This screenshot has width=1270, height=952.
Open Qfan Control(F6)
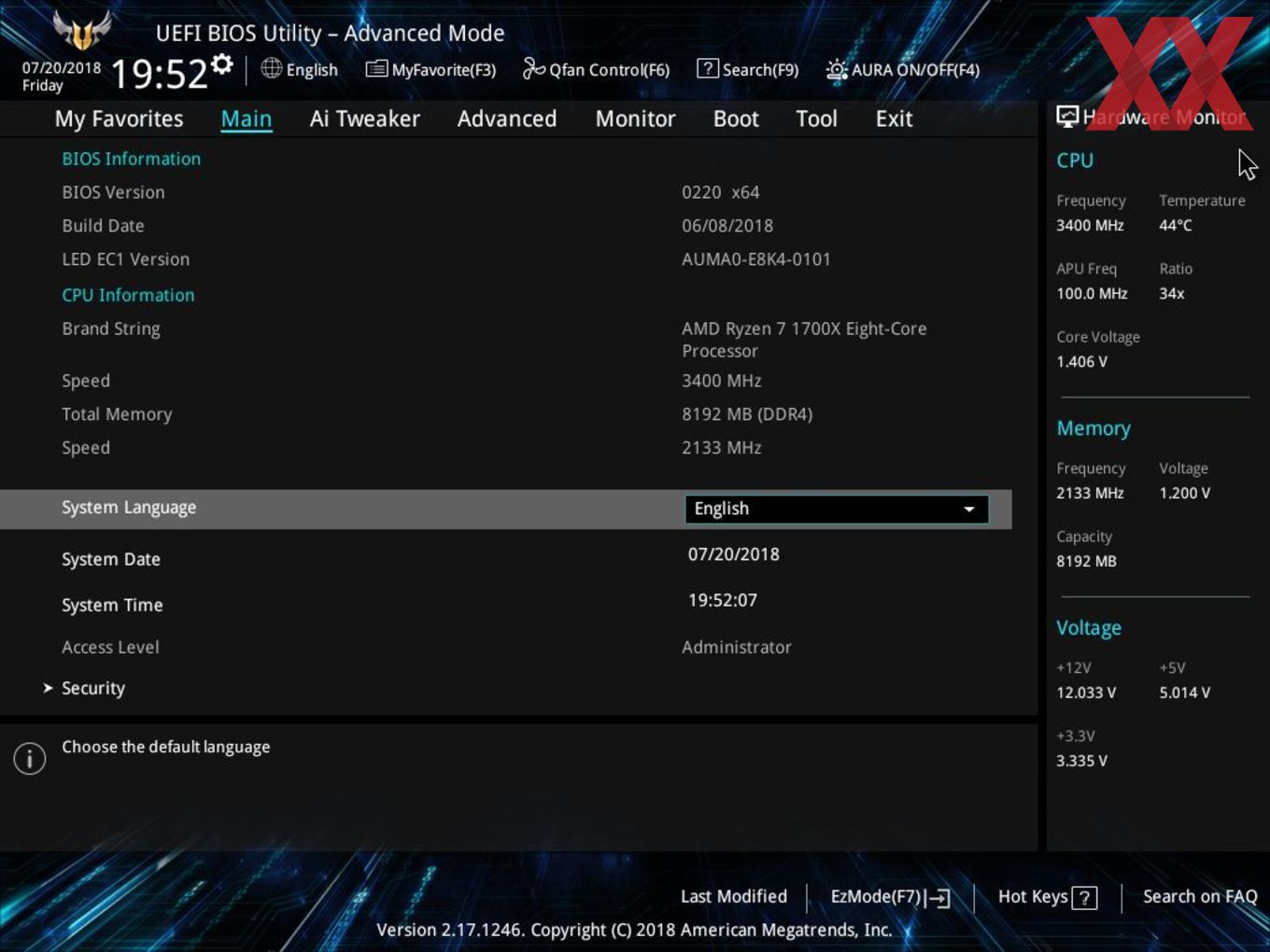click(x=596, y=70)
